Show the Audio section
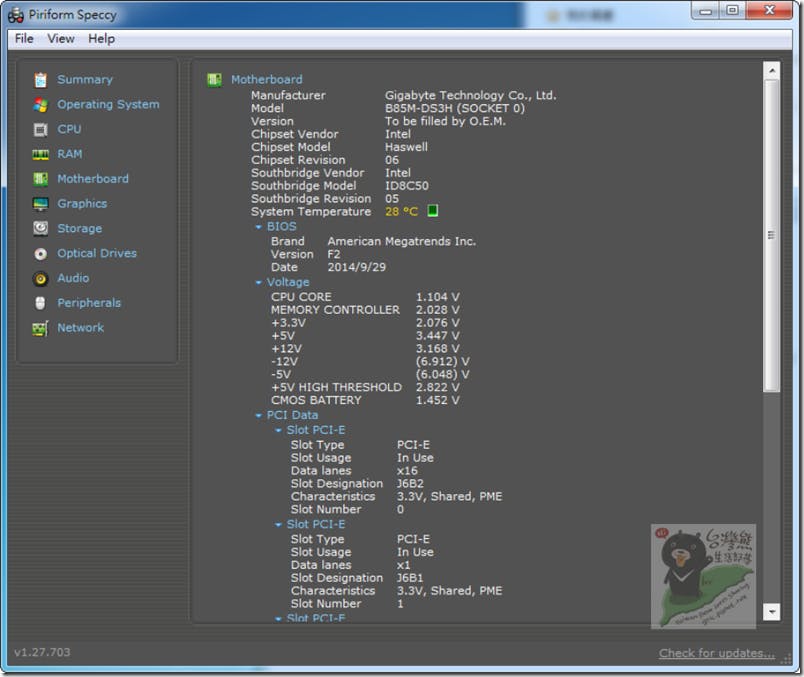 tap(73, 278)
